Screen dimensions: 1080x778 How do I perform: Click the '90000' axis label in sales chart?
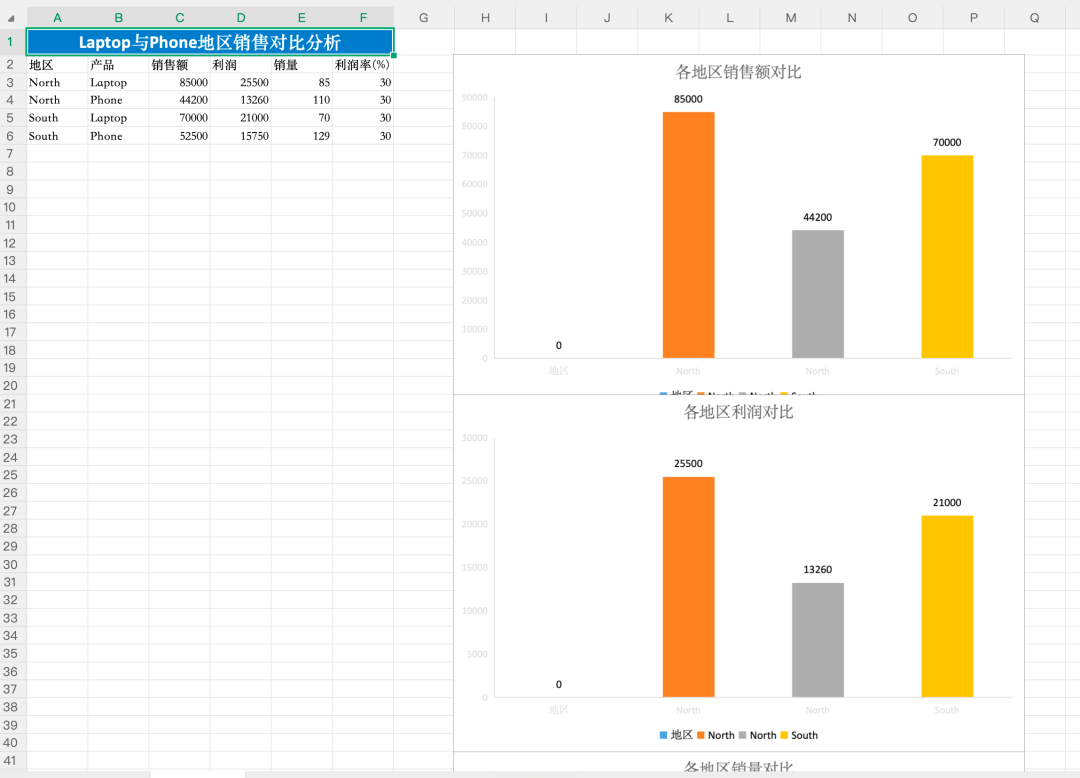(475, 98)
